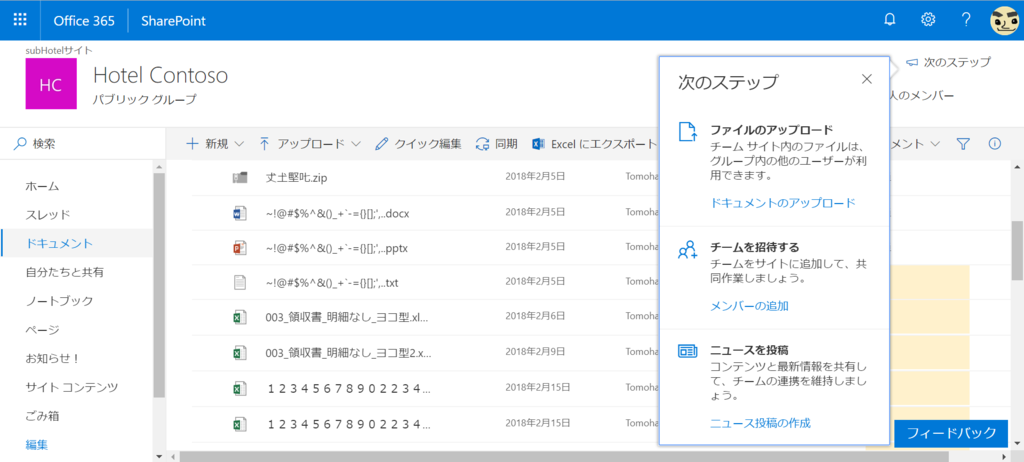This screenshot has height=462, width=1024.
Task: Click the page vertical scrollbar thumb
Action: 1017,250
